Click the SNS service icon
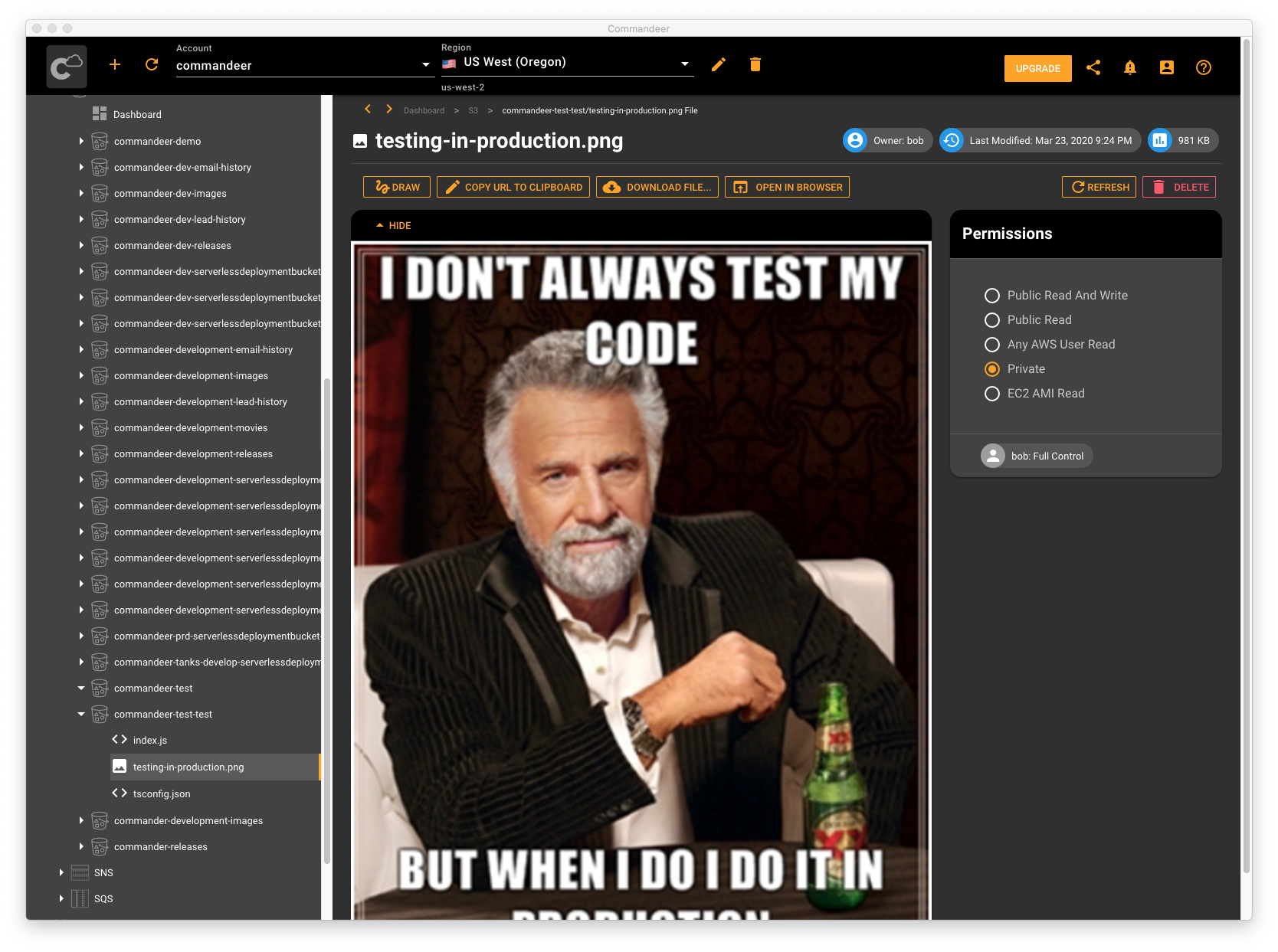The image size is (1278, 952). click(x=80, y=872)
